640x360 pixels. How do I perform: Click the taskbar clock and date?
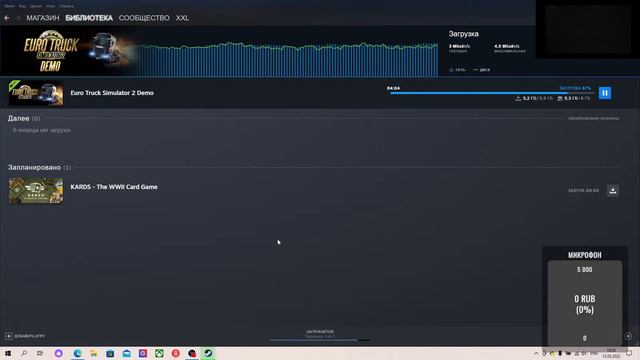pyautogui.click(x=611, y=353)
